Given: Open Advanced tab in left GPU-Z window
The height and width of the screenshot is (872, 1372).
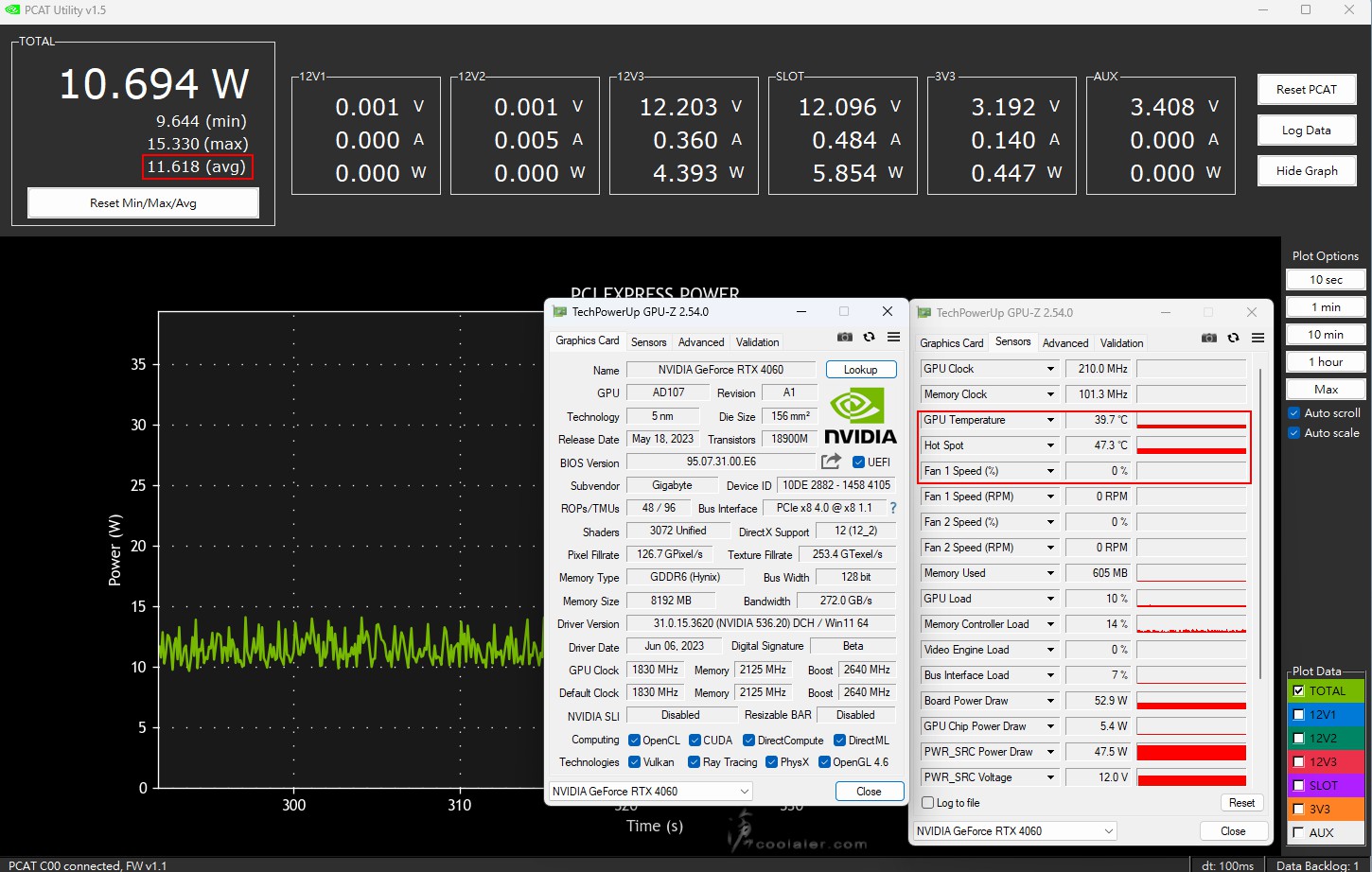Looking at the screenshot, I should pos(701,342).
